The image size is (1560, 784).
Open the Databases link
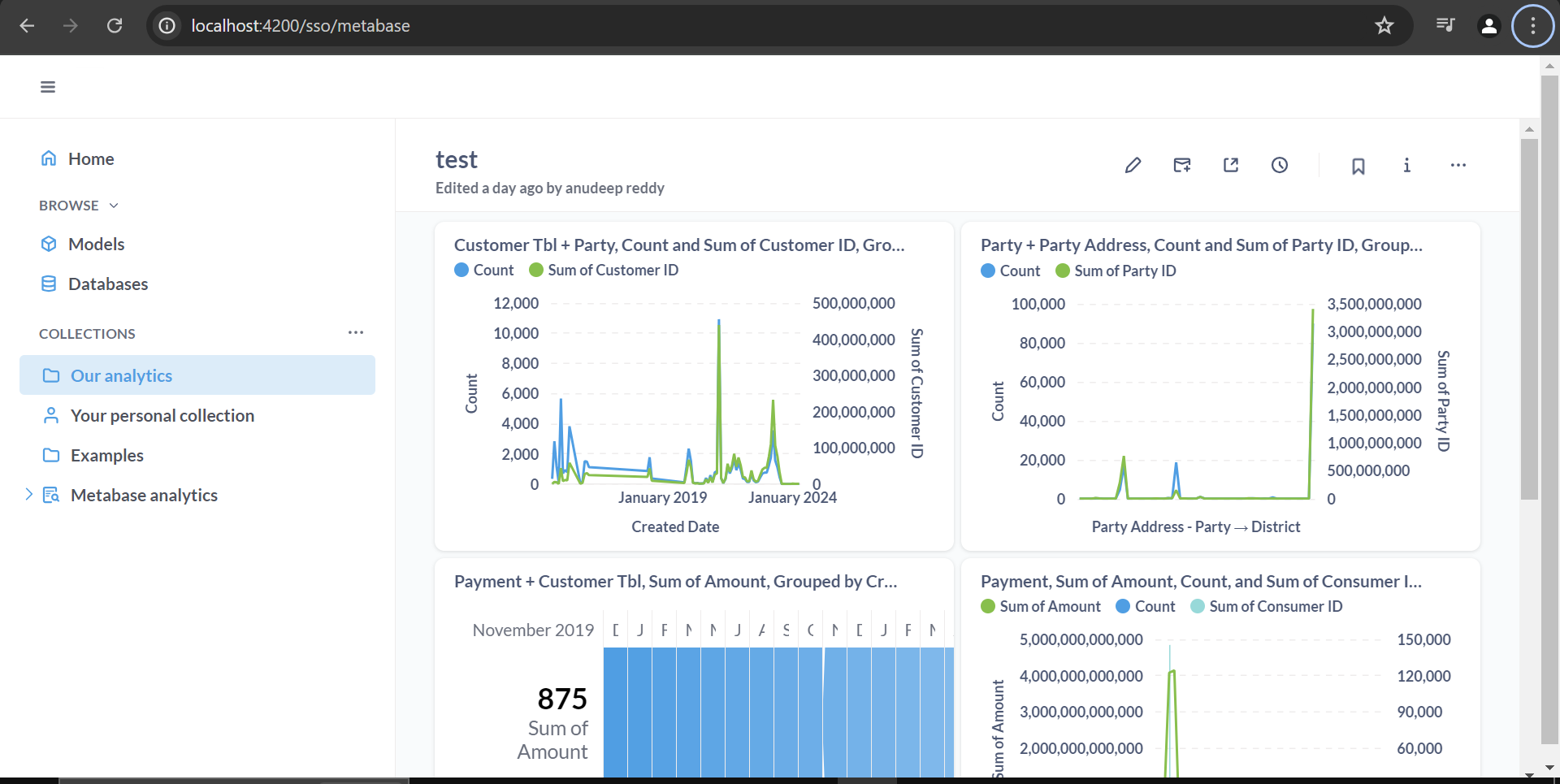[107, 284]
